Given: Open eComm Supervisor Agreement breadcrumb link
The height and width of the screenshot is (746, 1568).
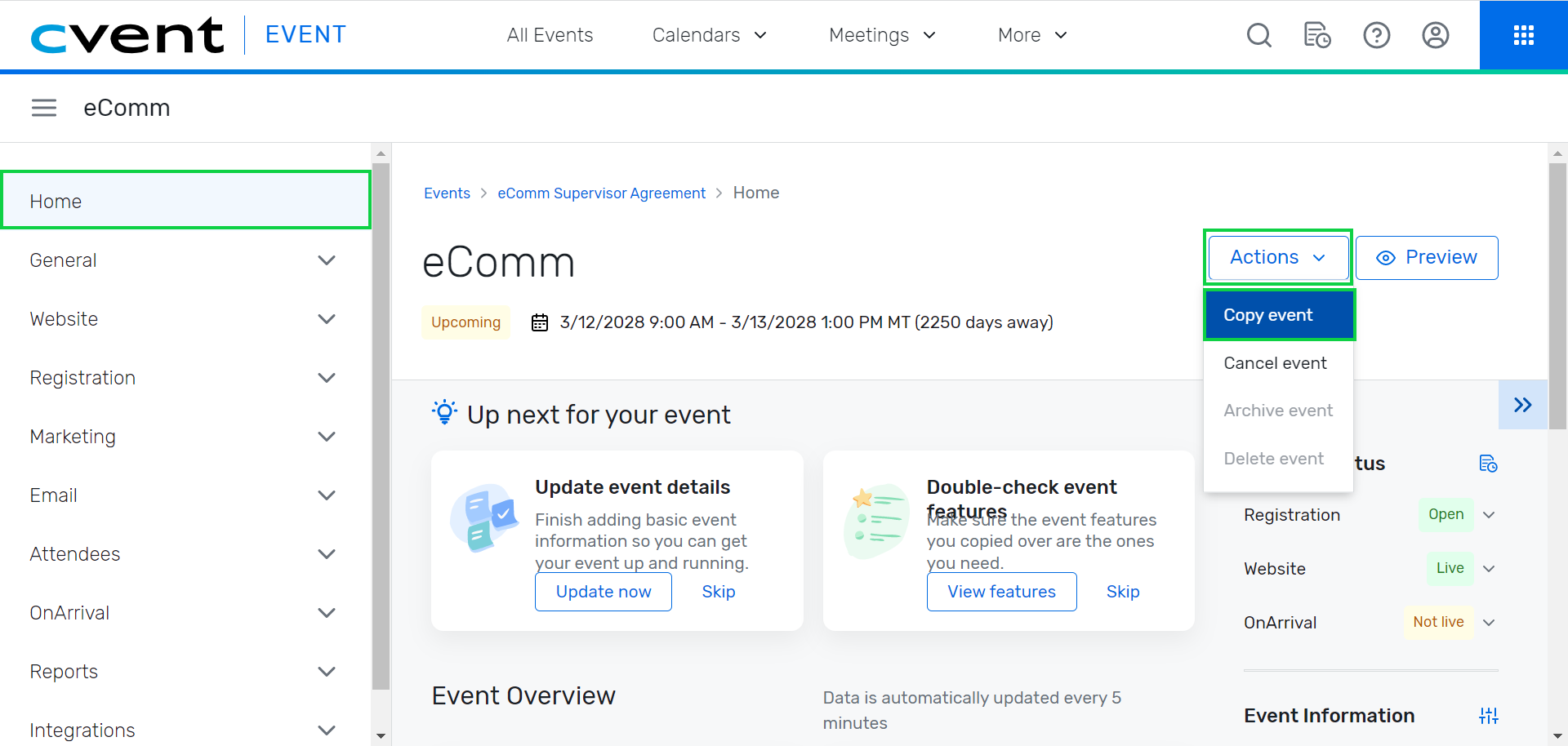Looking at the screenshot, I should [601, 193].
